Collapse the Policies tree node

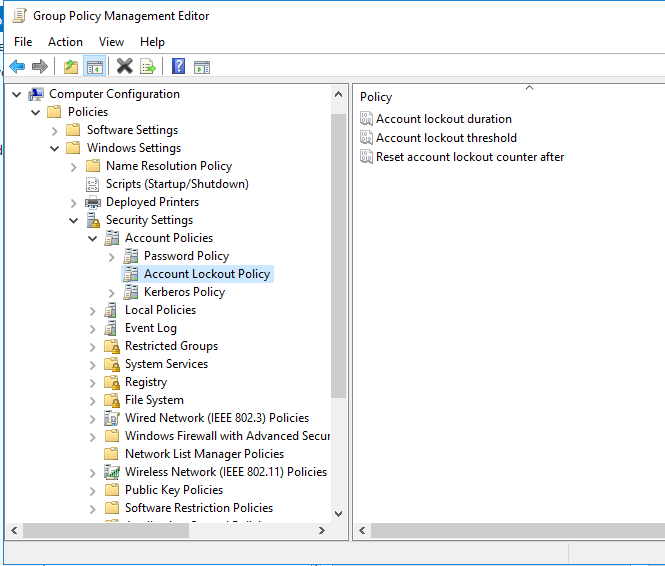36,112
